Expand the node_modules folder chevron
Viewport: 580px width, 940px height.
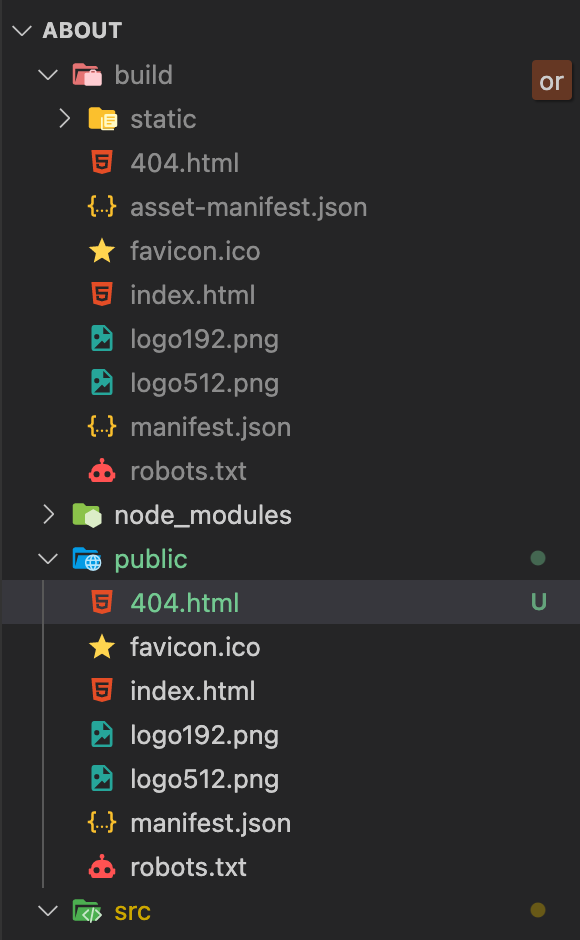pyautogui.click(x=49, y=514)
